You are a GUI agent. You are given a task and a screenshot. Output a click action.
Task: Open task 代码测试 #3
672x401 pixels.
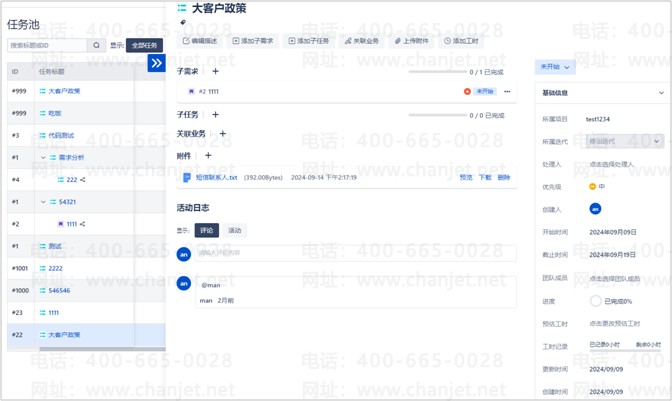(x=61, y=135)
